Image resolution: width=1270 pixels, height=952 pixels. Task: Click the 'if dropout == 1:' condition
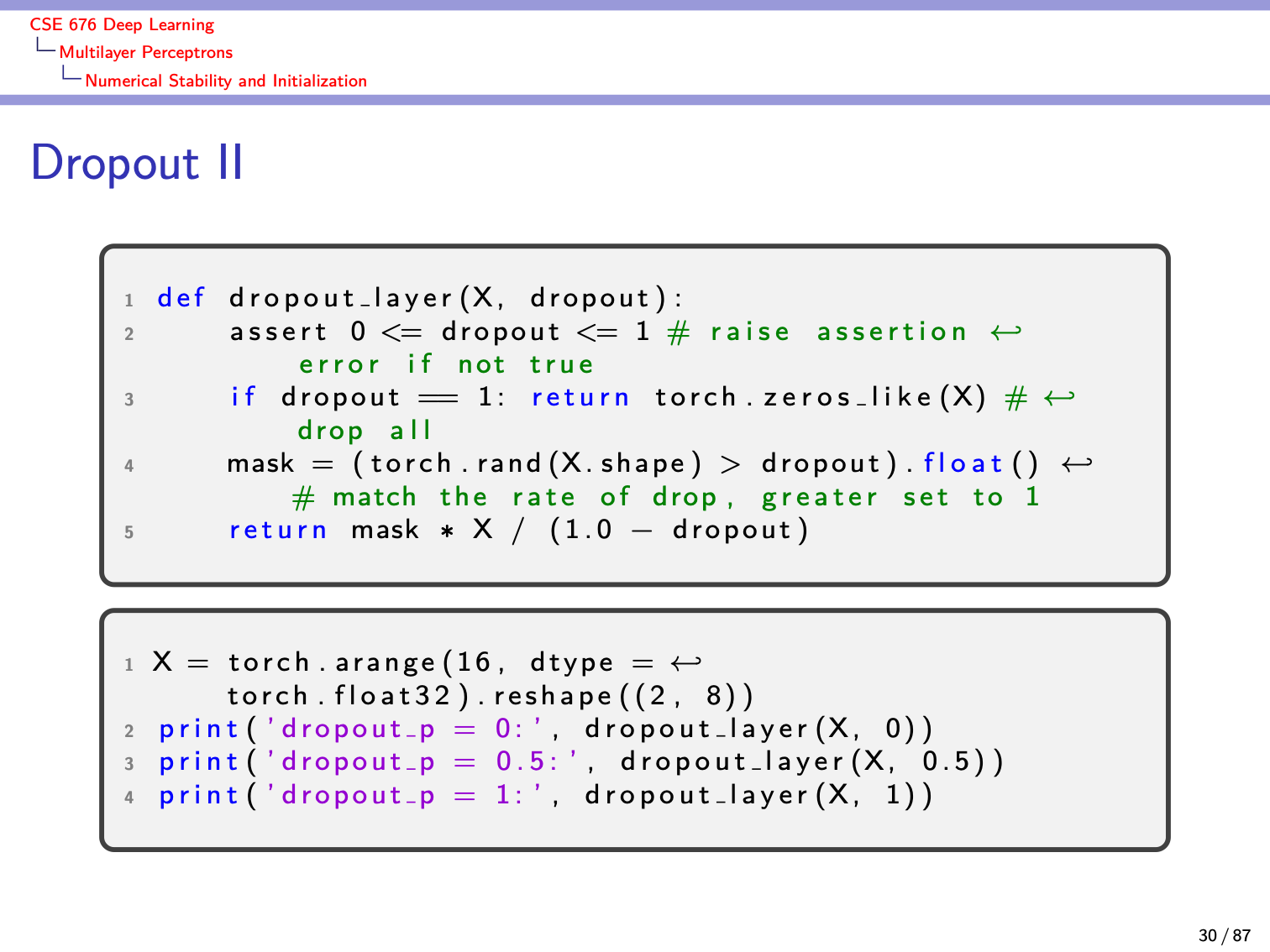(x=368, y=396)
